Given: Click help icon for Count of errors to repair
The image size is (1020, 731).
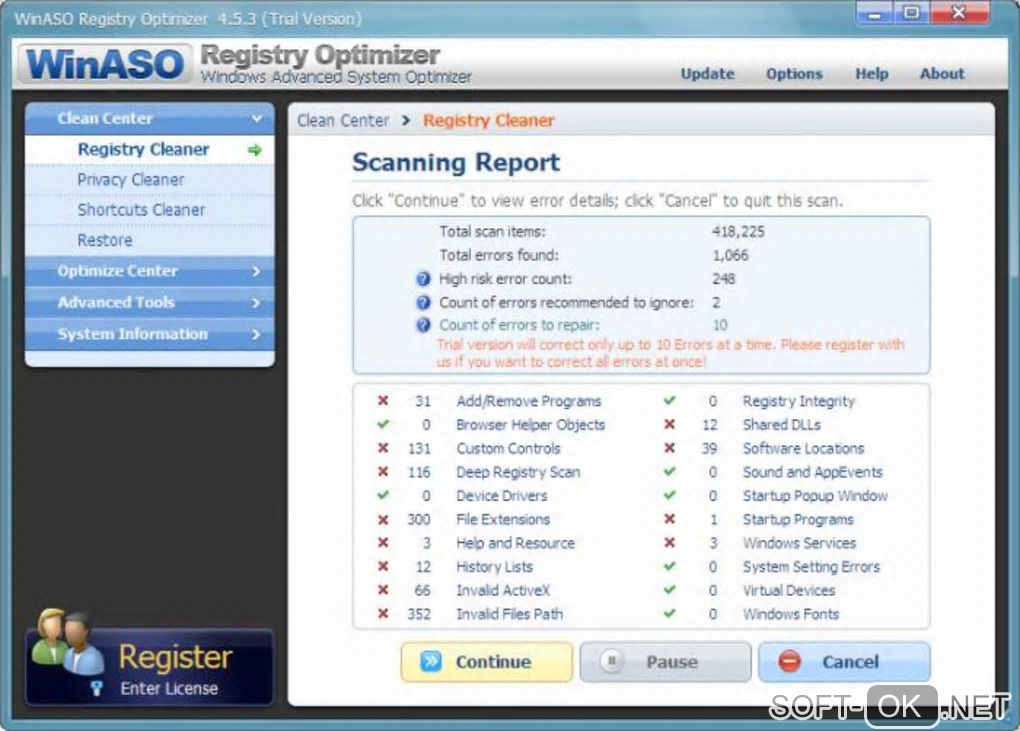Looking at the screenshot, I should (x=423, y=325).
